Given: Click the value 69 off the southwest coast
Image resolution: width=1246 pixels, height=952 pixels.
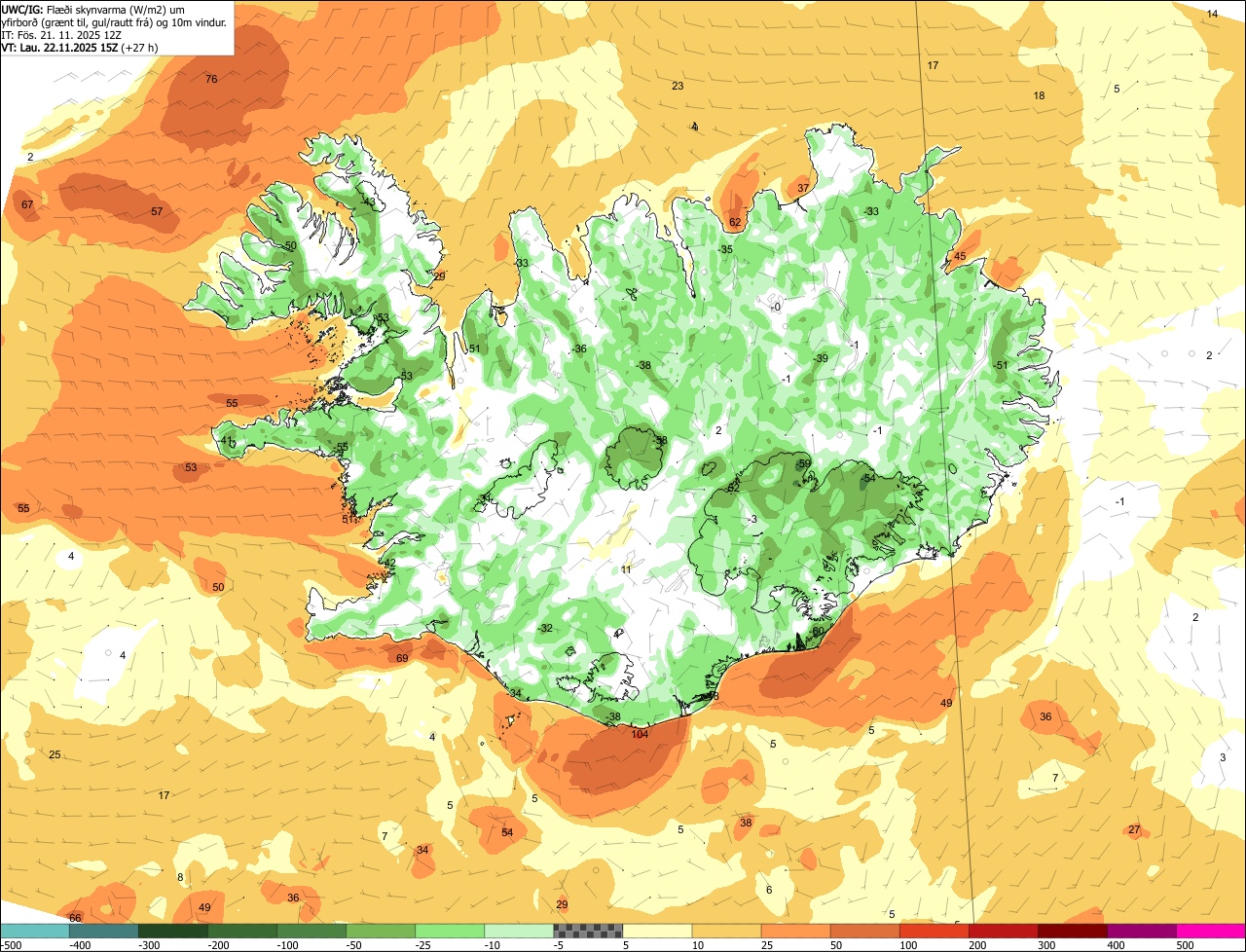Looking at the screenshot, I should pyautogui.click(x=402, y=658).
